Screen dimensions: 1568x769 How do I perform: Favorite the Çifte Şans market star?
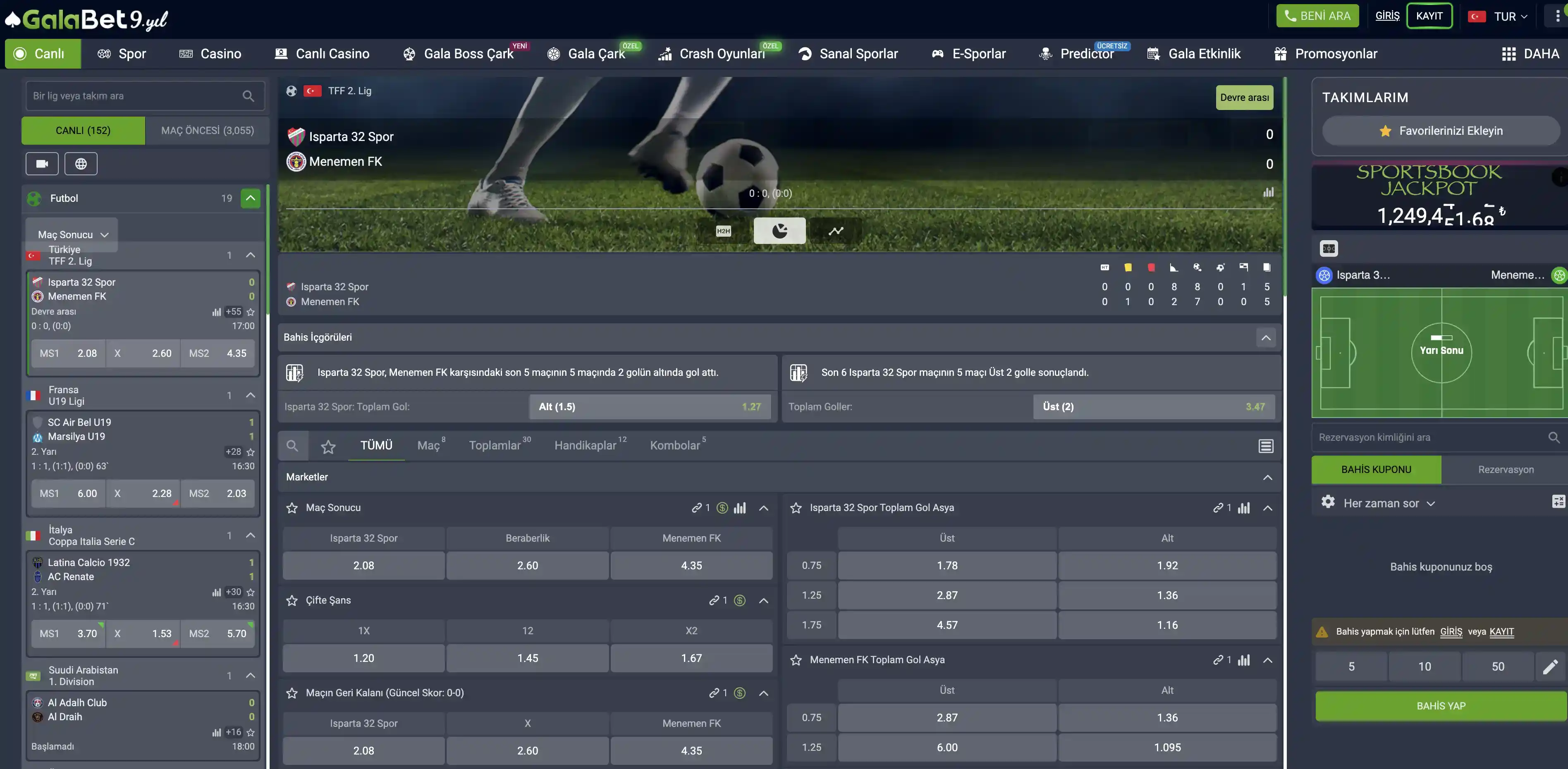point(292,600)
